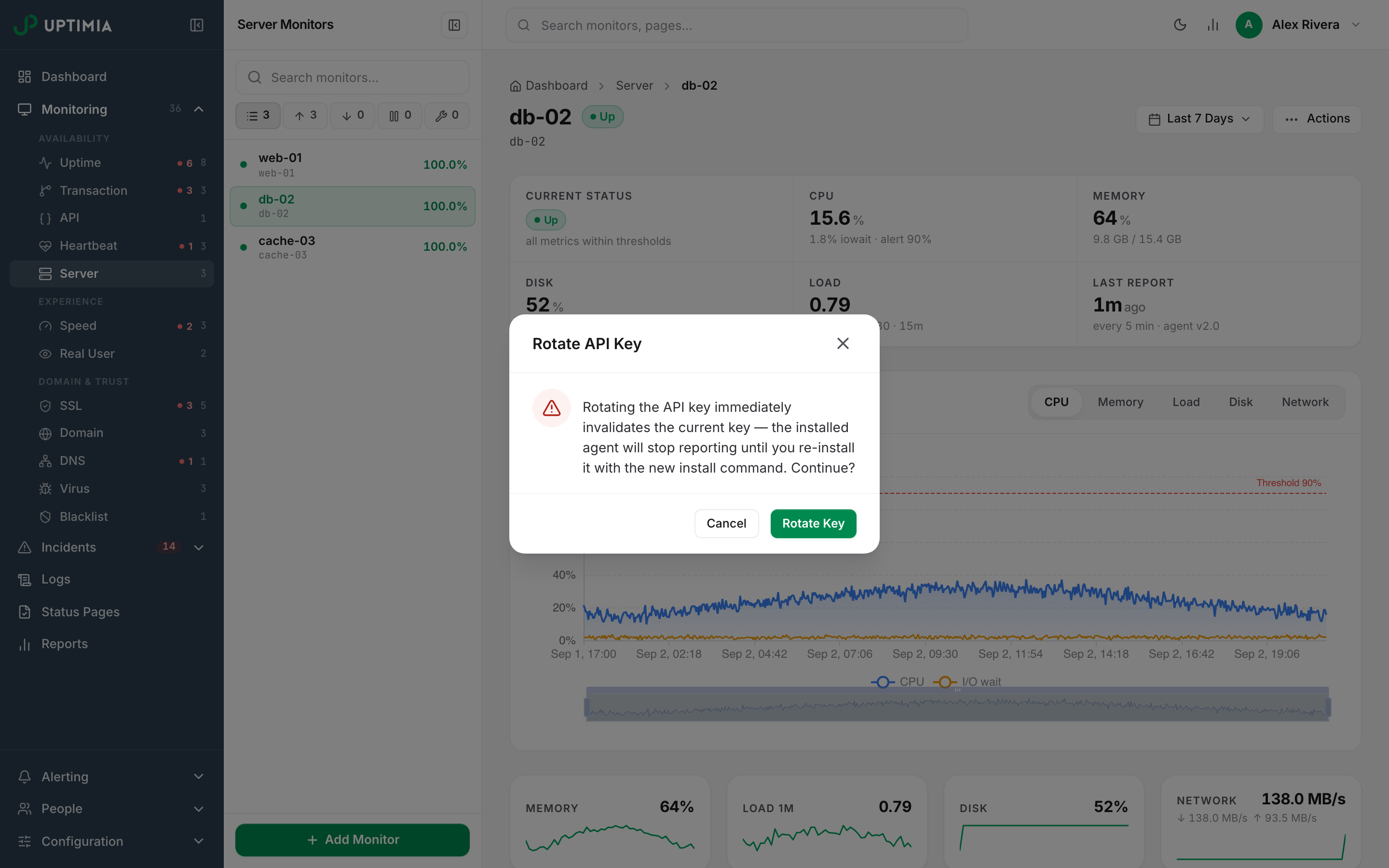Click the Alex Rivera avatar

tap(1248, 25)
